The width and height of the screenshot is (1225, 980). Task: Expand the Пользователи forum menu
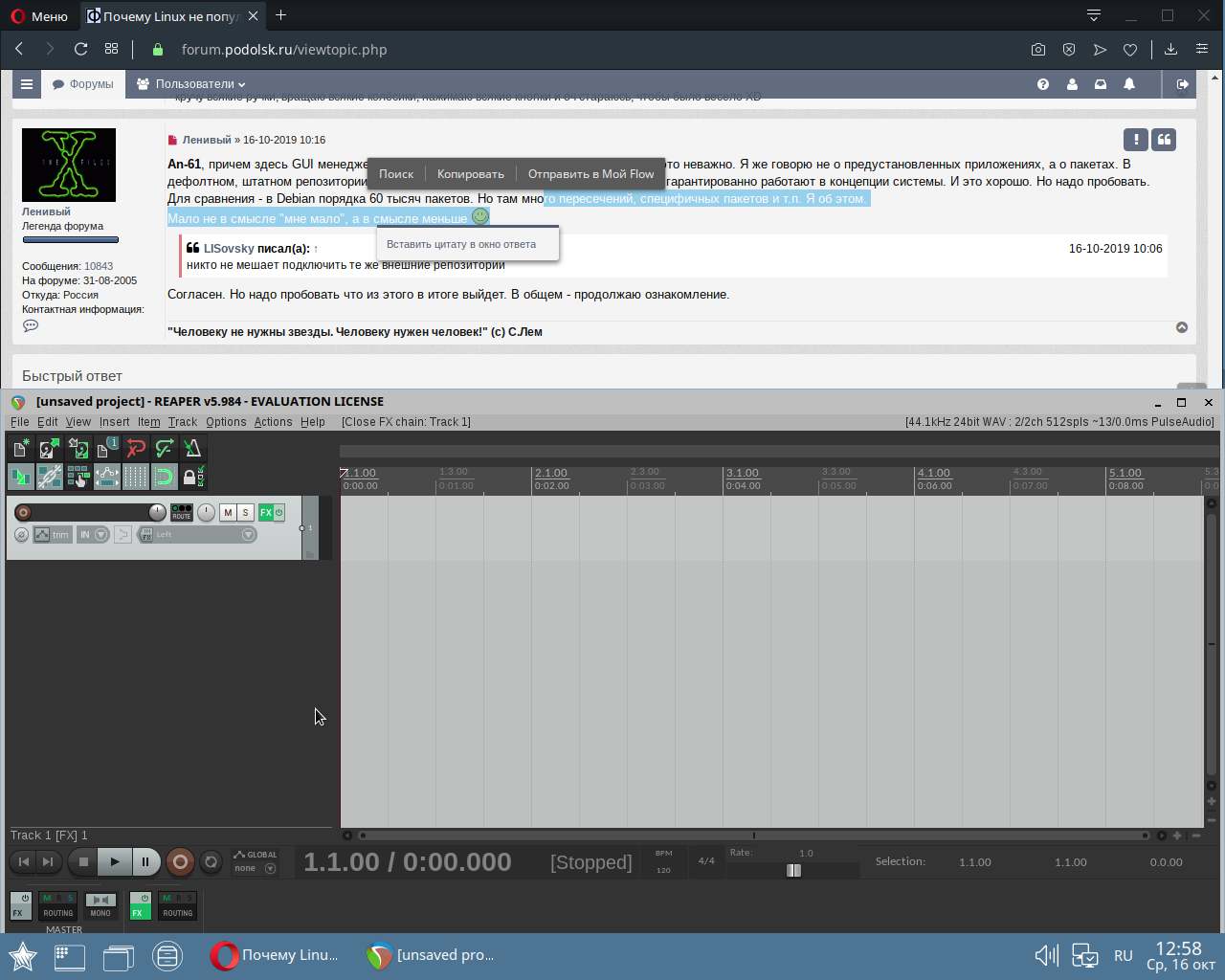[x=191, y=84]
